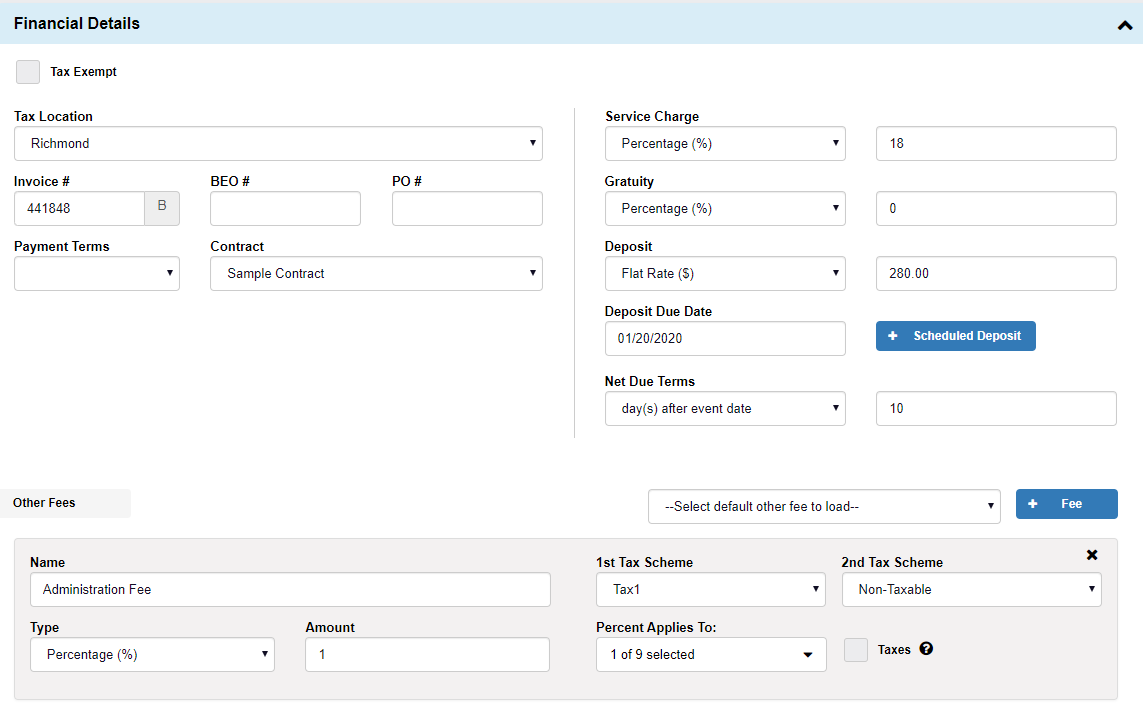
Task: Click the fee Name field Administration Fee
Action: tap(290, 590)
